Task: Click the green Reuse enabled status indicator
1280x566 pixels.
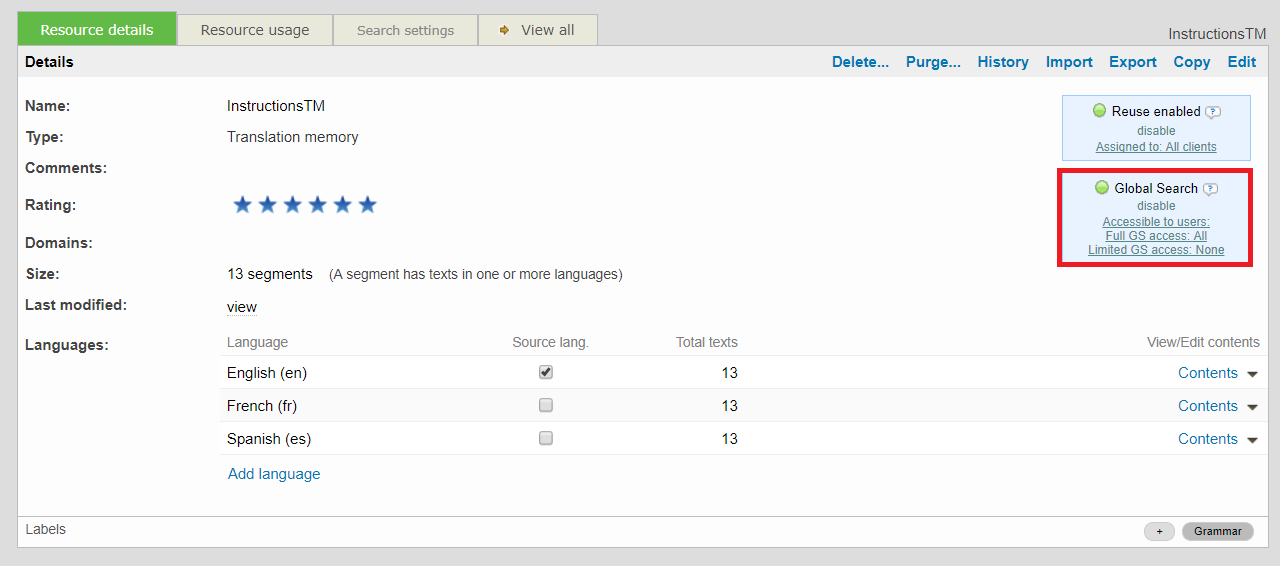Action: [x=1099, y=111]
